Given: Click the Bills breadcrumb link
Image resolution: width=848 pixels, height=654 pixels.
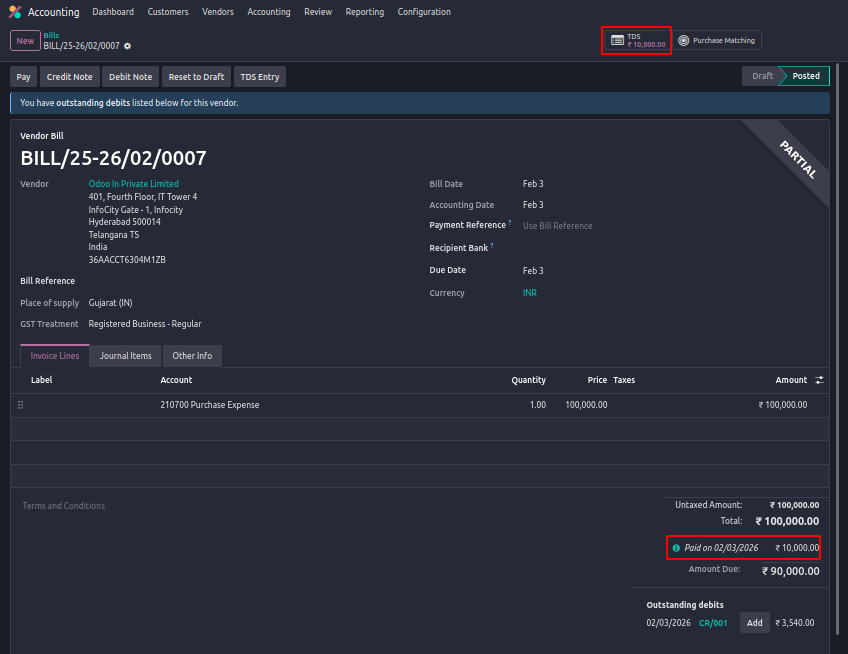Looking at the screenshot, I should tap(51, 35).
